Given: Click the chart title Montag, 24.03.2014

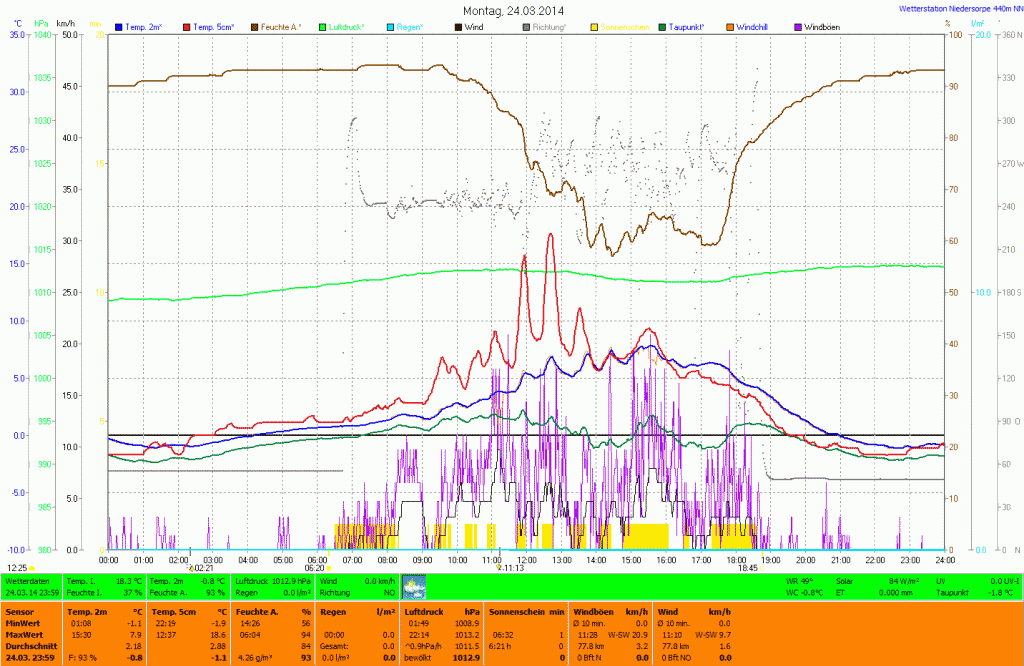Looking at the screenshot, I should (x=512, y=10).
